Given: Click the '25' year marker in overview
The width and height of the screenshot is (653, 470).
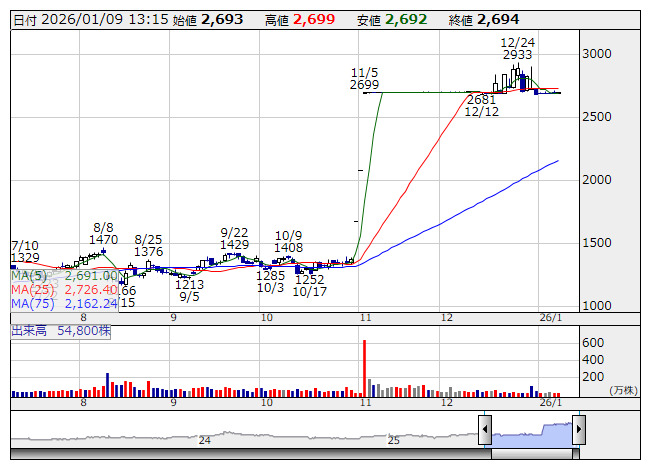Looking at the screenshot, I should (x=393, y=440).
